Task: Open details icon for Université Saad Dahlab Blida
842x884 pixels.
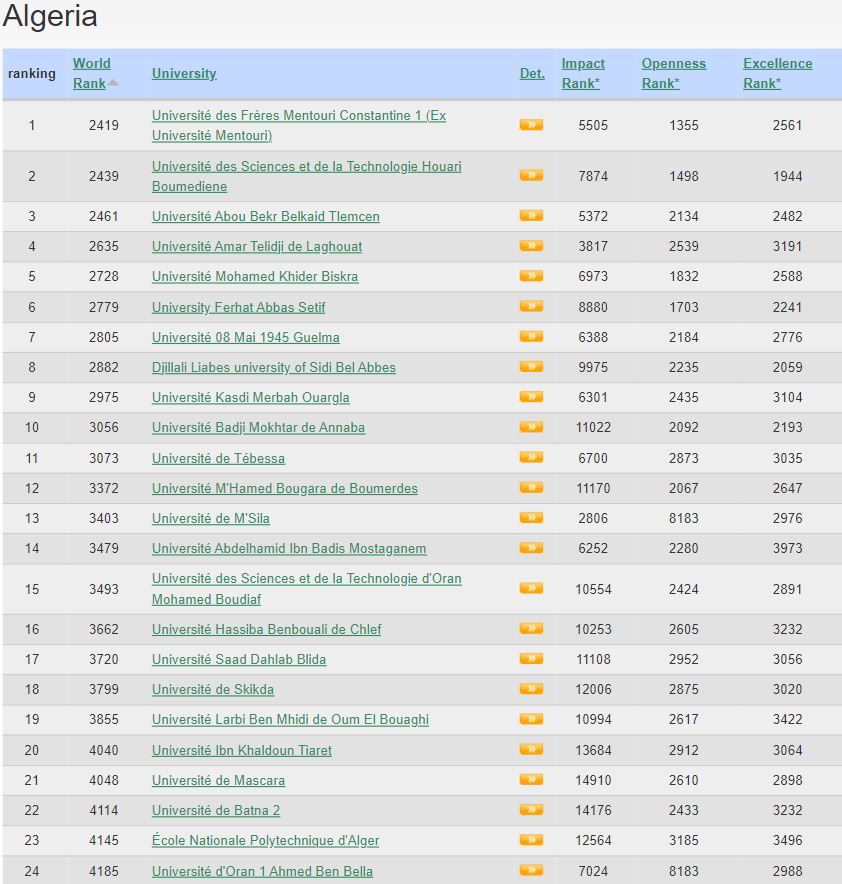Action: click(x=531, y=658)
